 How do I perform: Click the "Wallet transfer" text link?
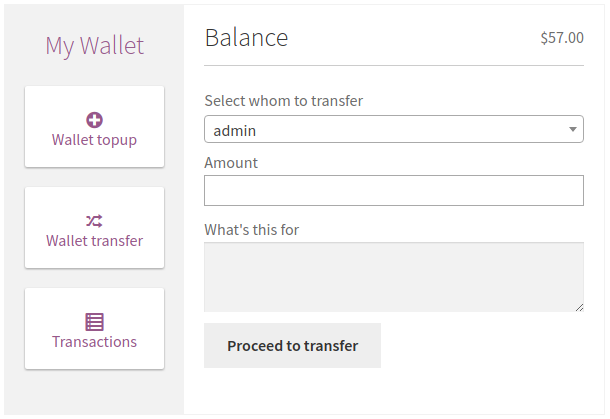tap(94, 241)
